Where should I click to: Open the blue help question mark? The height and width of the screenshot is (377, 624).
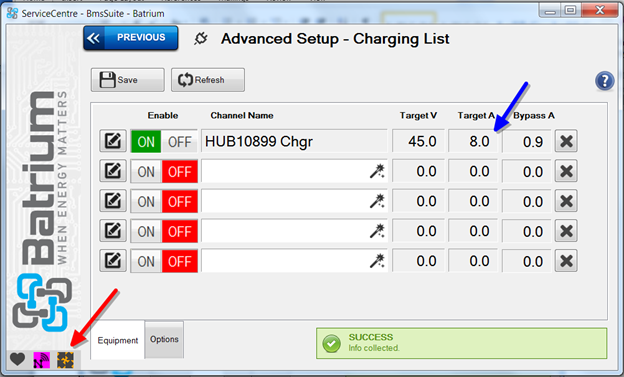click(x=604, y=81)
